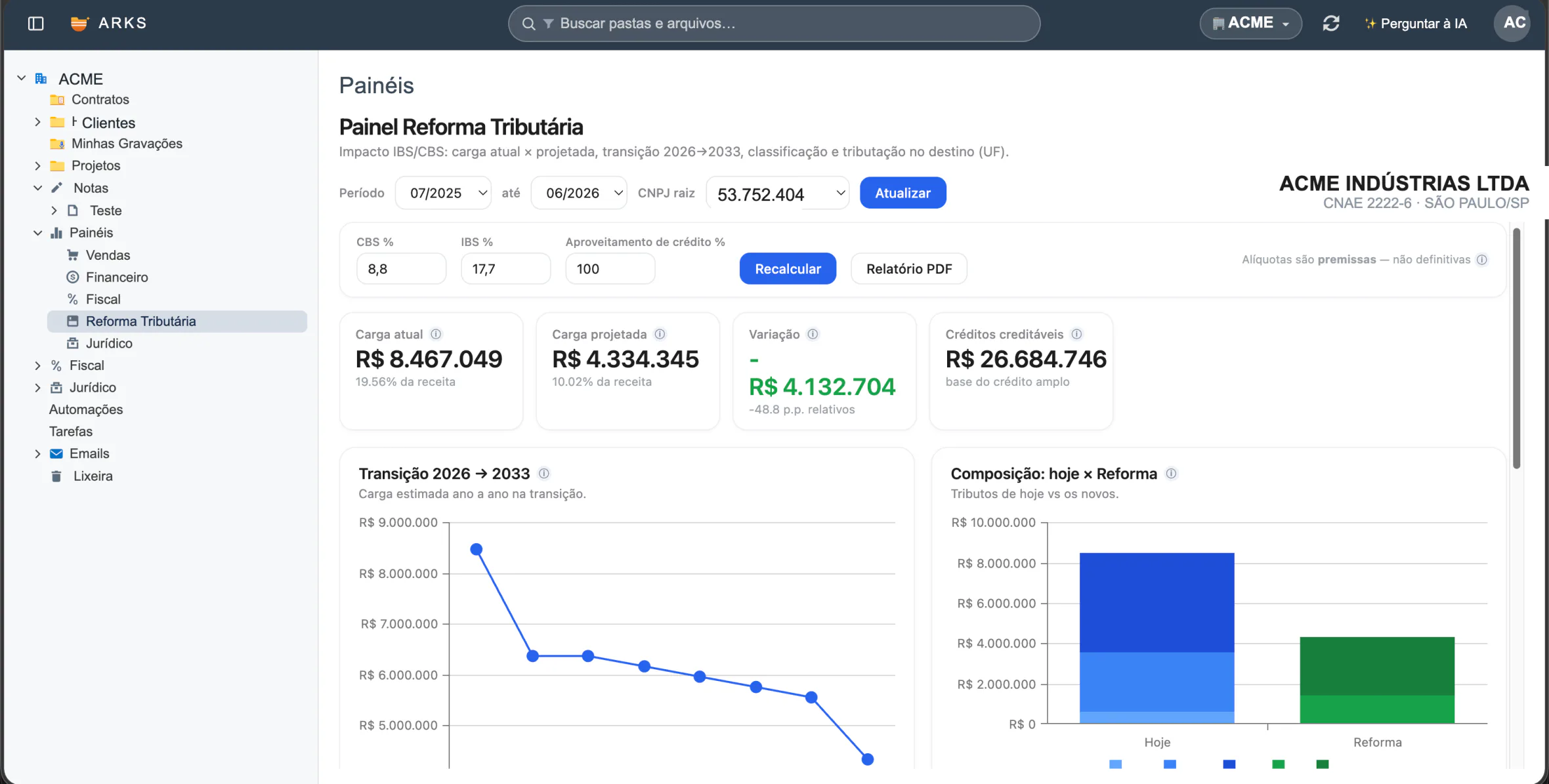This screenshot has height=784, width=1549.
Task: Open the Jurídico panel under Painéis
Action: [109, 344]
